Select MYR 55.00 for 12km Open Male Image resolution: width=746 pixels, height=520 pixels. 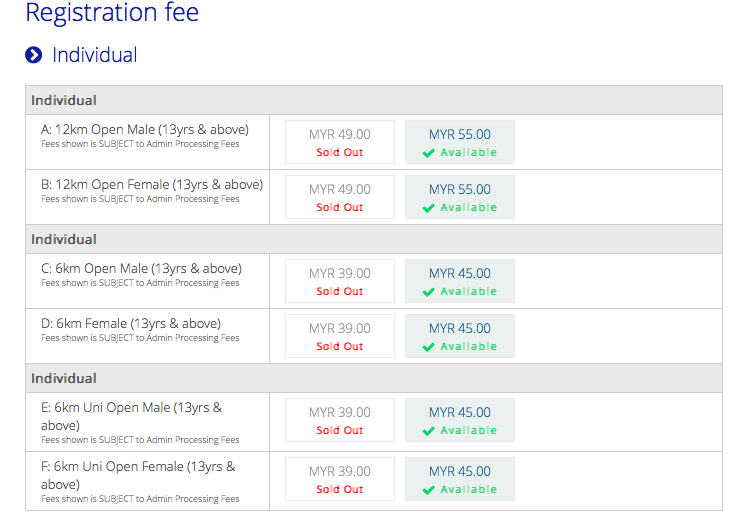pyautogui.click(x=460, y=142)
